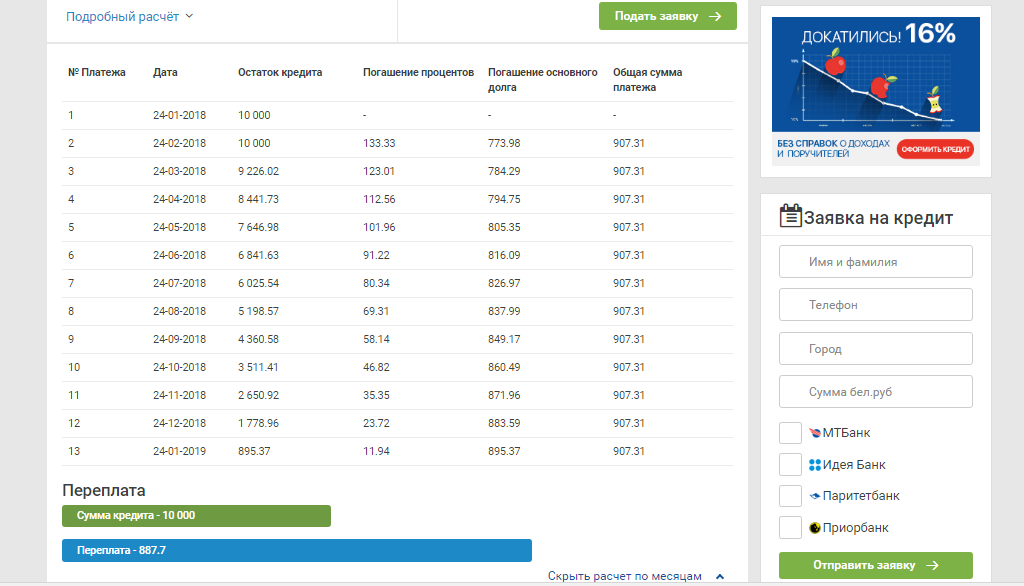This screenshot has height=586, width=1024.
Task: Select the 35.35 interest cell
Action: coord(376,395)
